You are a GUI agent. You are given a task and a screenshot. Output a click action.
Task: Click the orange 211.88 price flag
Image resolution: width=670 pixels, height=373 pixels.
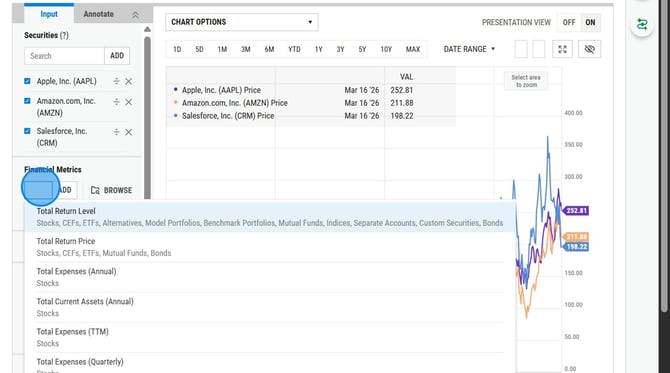pos(576,237)
